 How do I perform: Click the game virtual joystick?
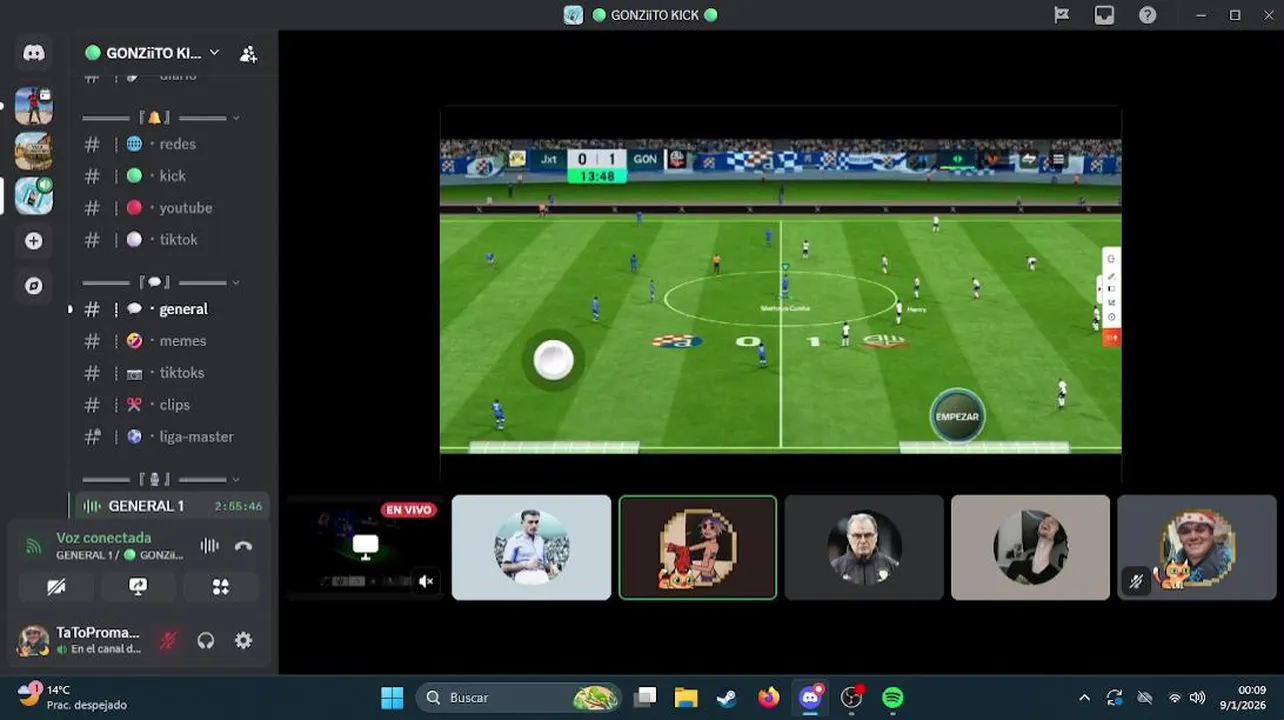pos(553,360)
